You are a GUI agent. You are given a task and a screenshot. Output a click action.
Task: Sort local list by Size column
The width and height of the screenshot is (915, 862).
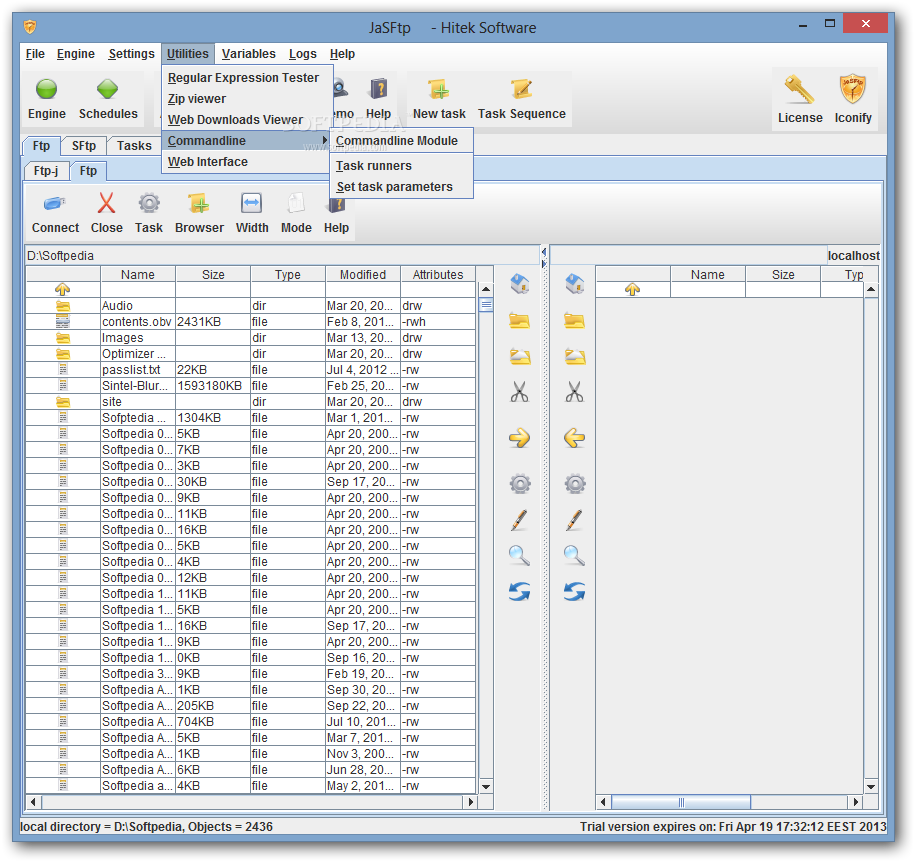pyautogui.click(x=213, y=274)
